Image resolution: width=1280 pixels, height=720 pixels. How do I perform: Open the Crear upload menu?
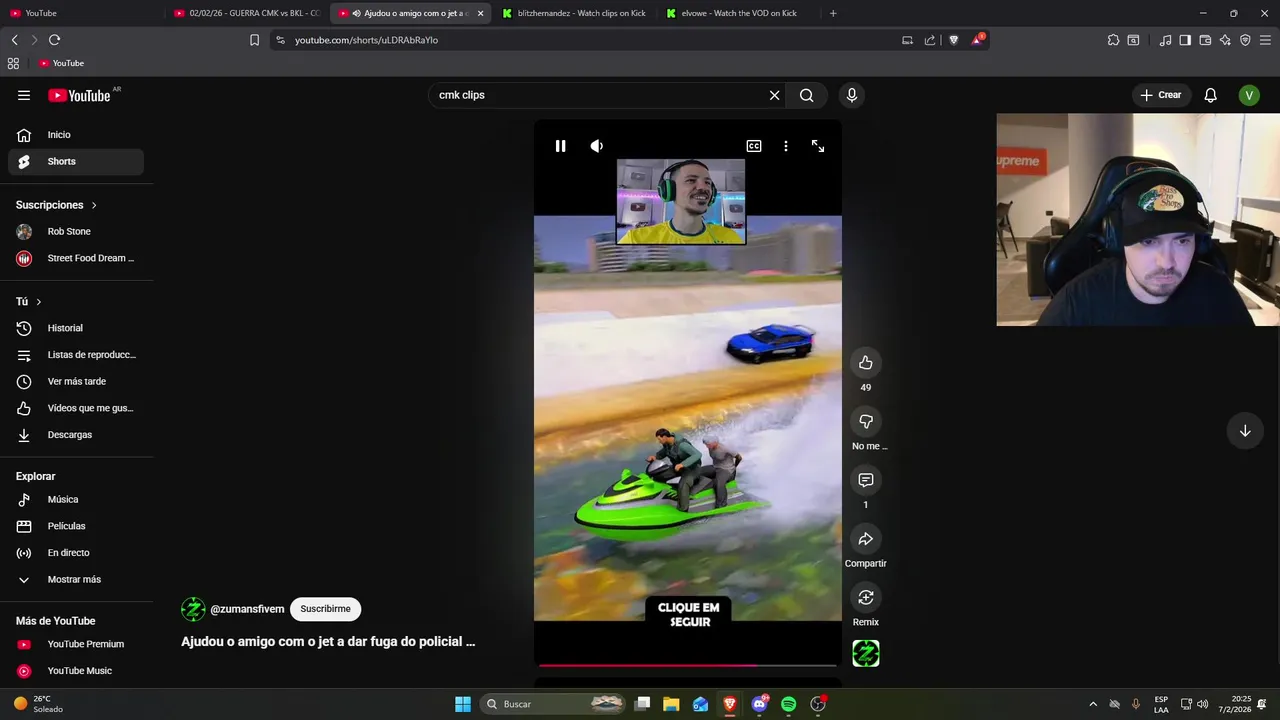[x=1160, y=95]
